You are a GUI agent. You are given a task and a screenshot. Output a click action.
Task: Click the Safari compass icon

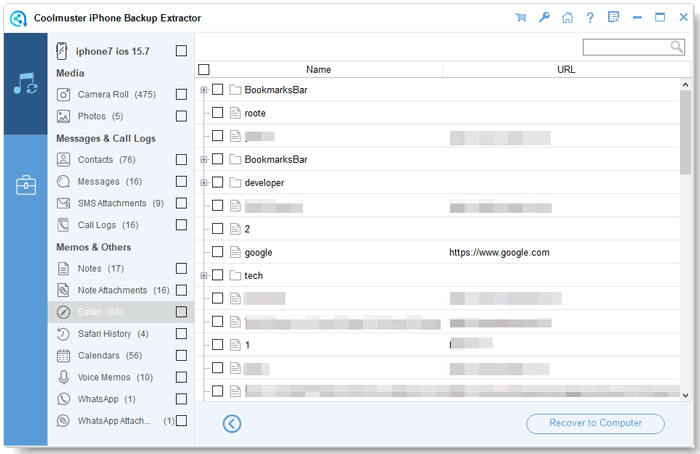point(63,312)
